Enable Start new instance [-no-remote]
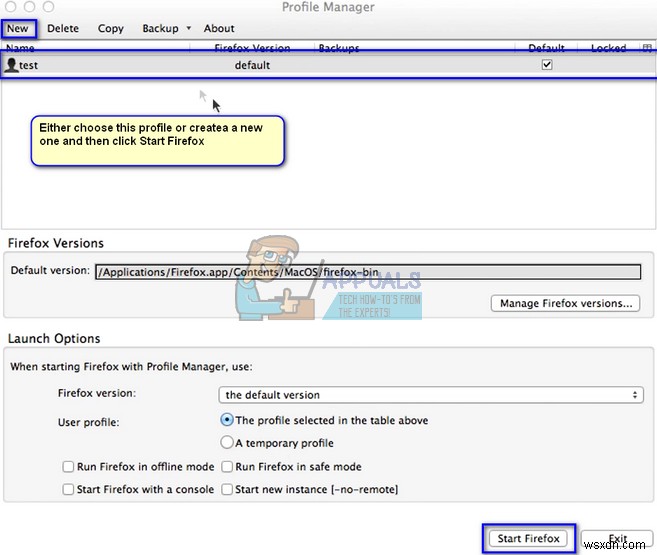Screen dimensions: 657x555 (227, 489)
